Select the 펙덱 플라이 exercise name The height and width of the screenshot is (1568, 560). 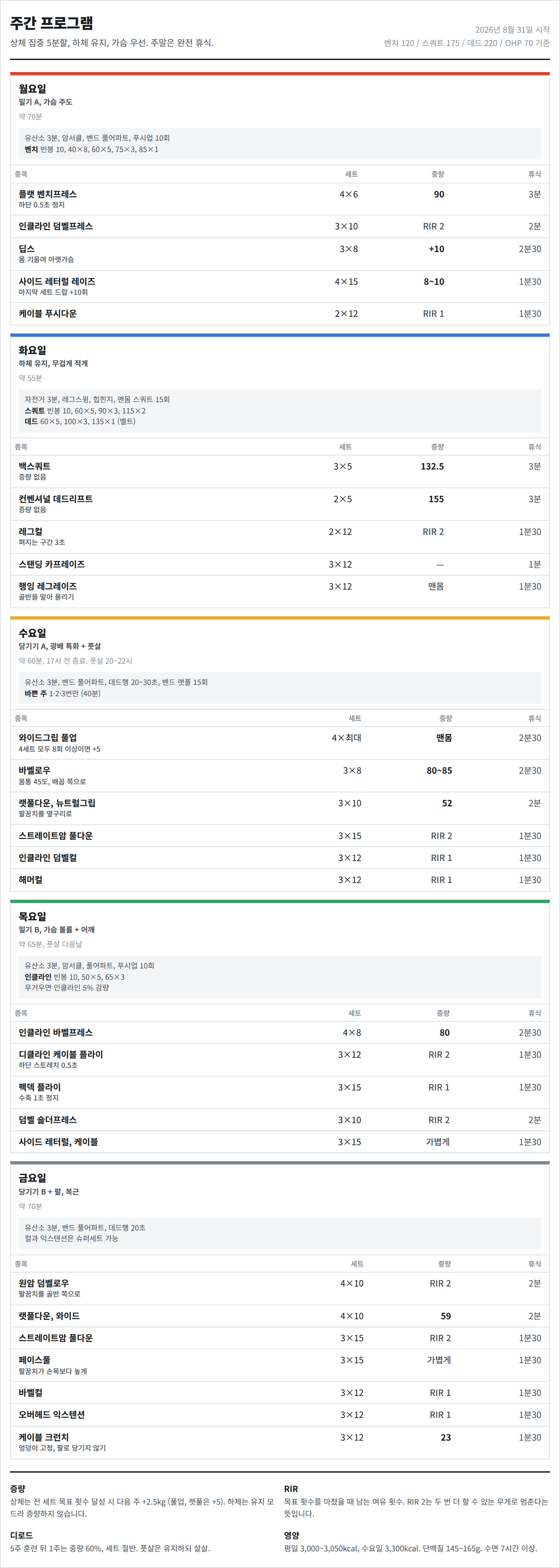point(40,1086)
